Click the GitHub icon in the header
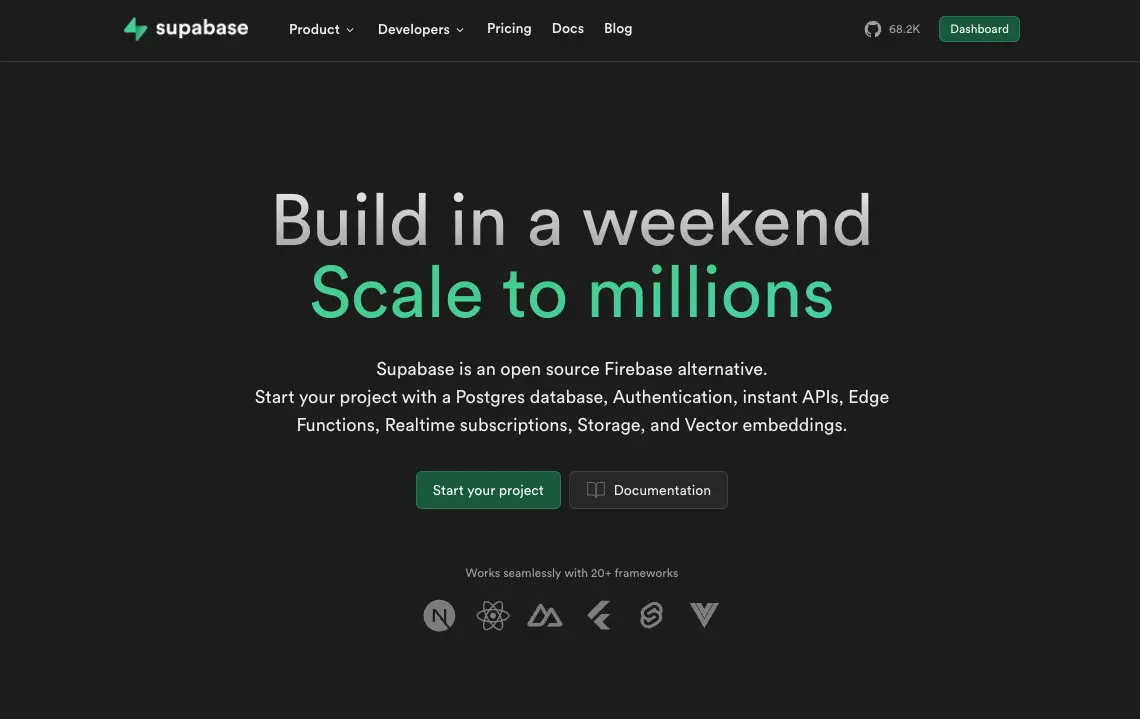 [x=873, y=29]
